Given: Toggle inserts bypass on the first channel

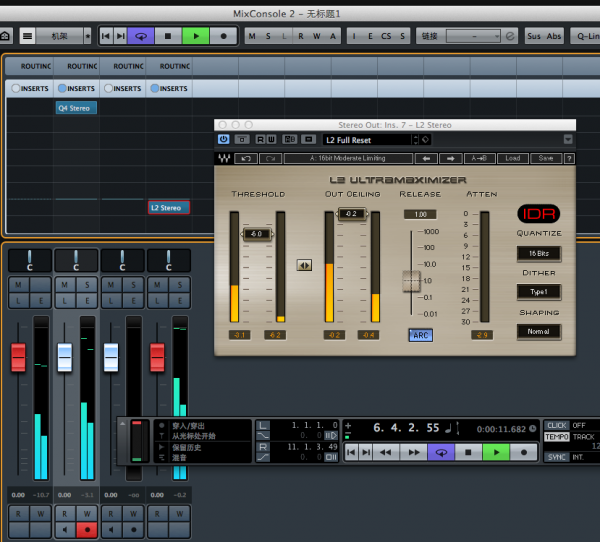Looking at the screenshot, I should [16, 88].
